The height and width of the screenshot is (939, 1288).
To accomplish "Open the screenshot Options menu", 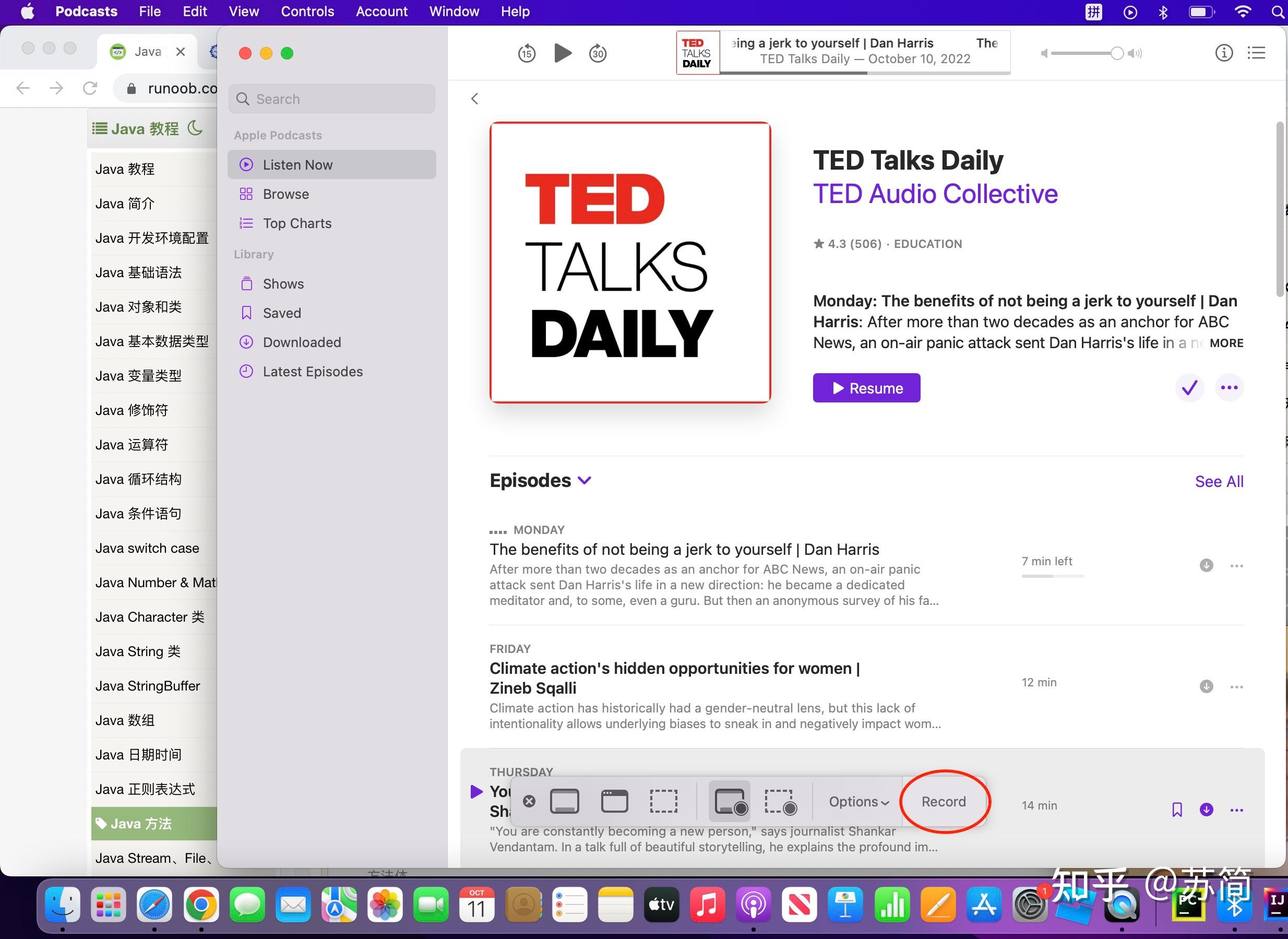I will [858, 801].
